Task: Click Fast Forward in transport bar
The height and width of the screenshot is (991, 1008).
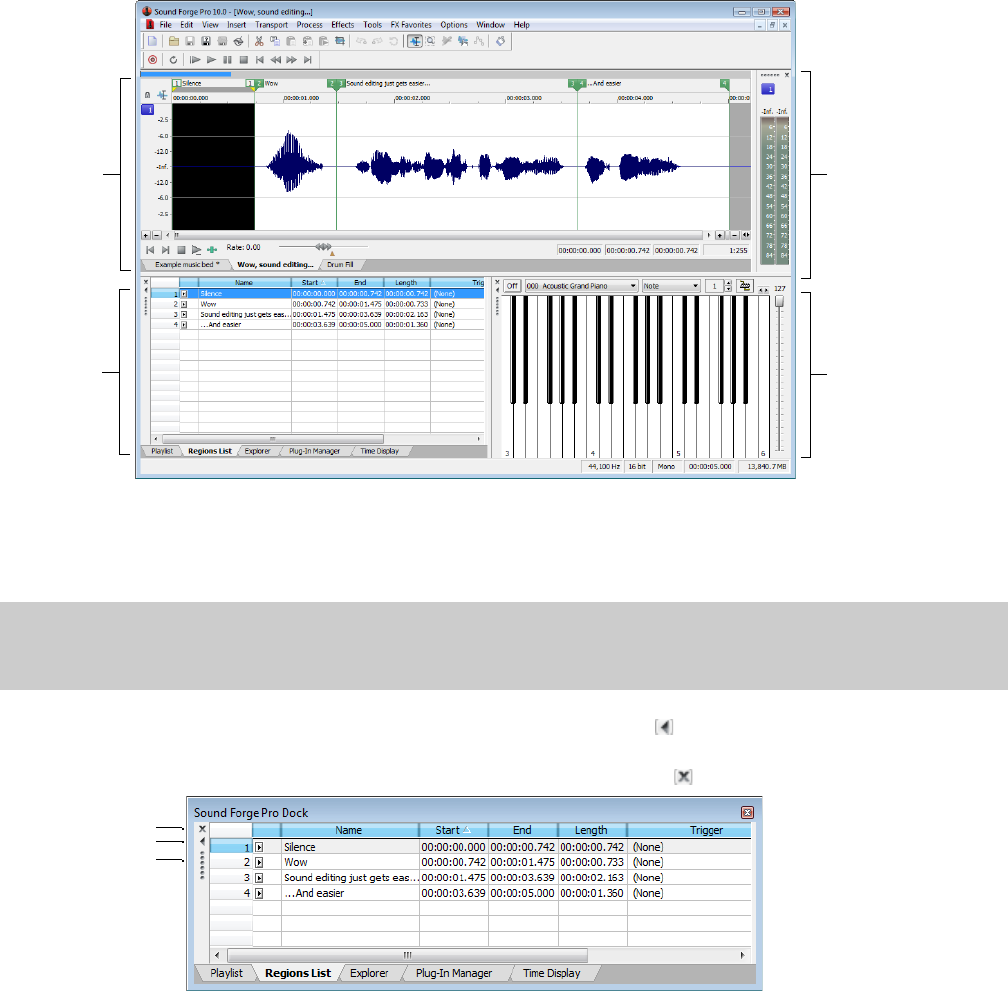Action: click(x=292, y=60)
